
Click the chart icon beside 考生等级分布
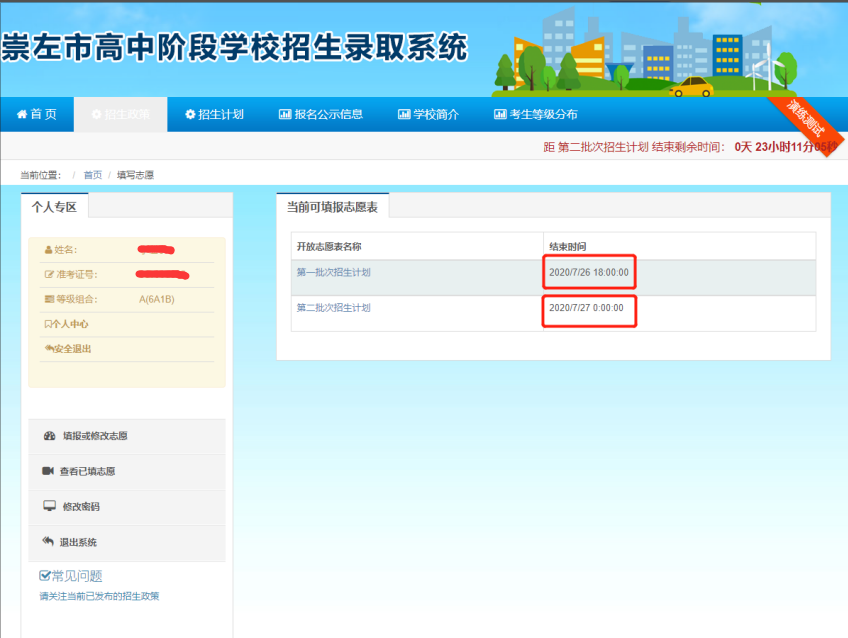(500, 115)
